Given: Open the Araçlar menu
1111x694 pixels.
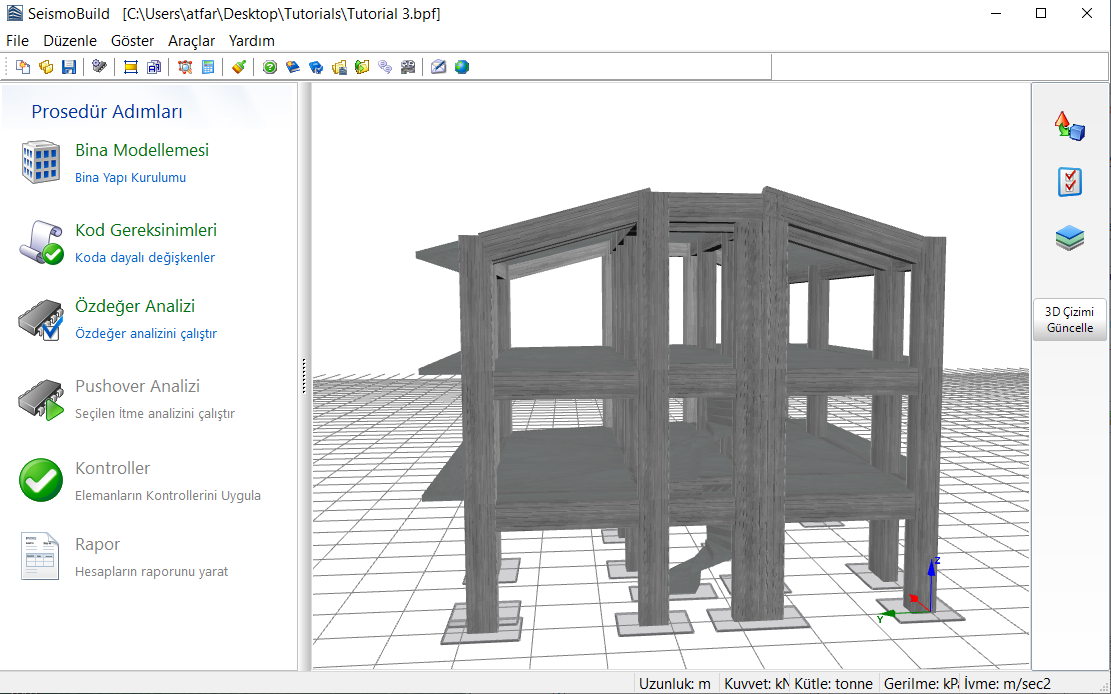Looking at the screenshot, I should pos(191,41).
